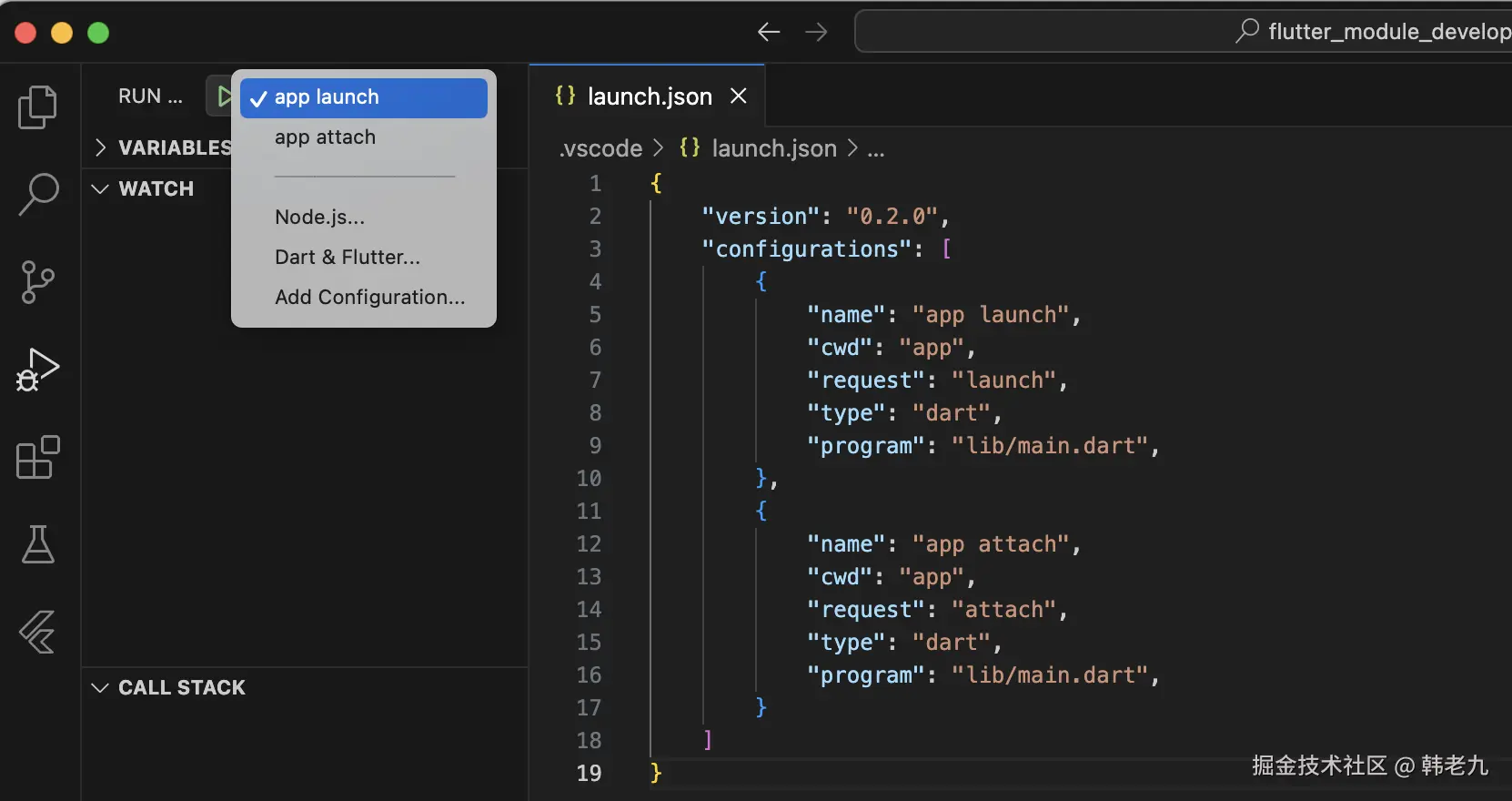The height and width of the screenshot is (801, 1512).
Task: Open the Testing beaker icon
Action: (x=37, y=544)
